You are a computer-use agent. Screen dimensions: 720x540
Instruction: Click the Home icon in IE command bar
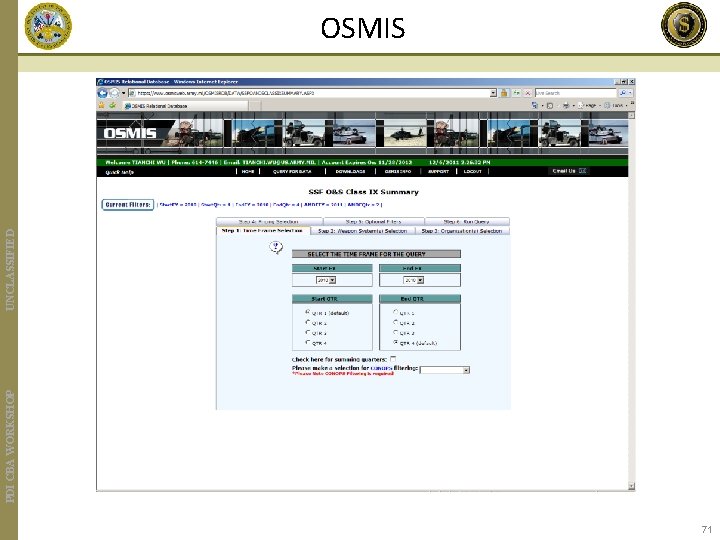(x=535, y=106)
